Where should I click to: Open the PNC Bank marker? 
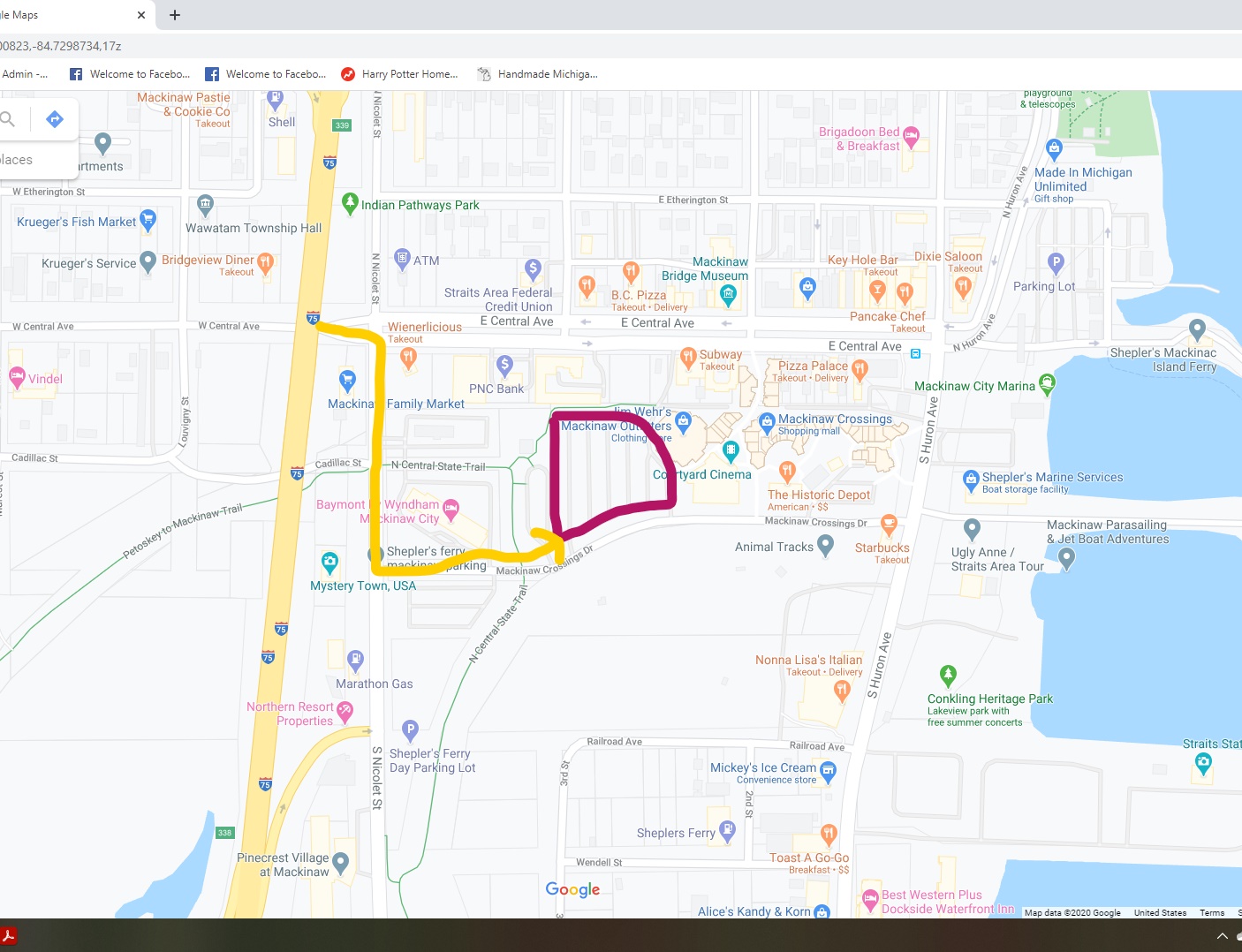pyautogui.click(x=504, y=364)
